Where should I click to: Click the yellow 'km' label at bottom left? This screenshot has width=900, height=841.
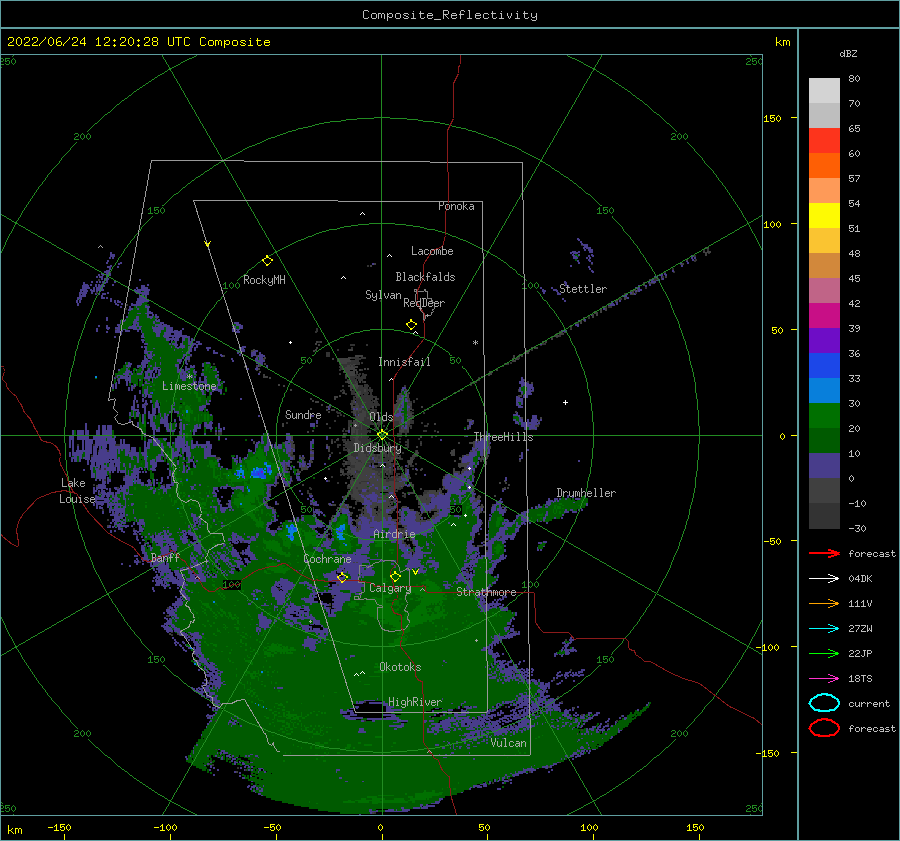pos(14,830)
